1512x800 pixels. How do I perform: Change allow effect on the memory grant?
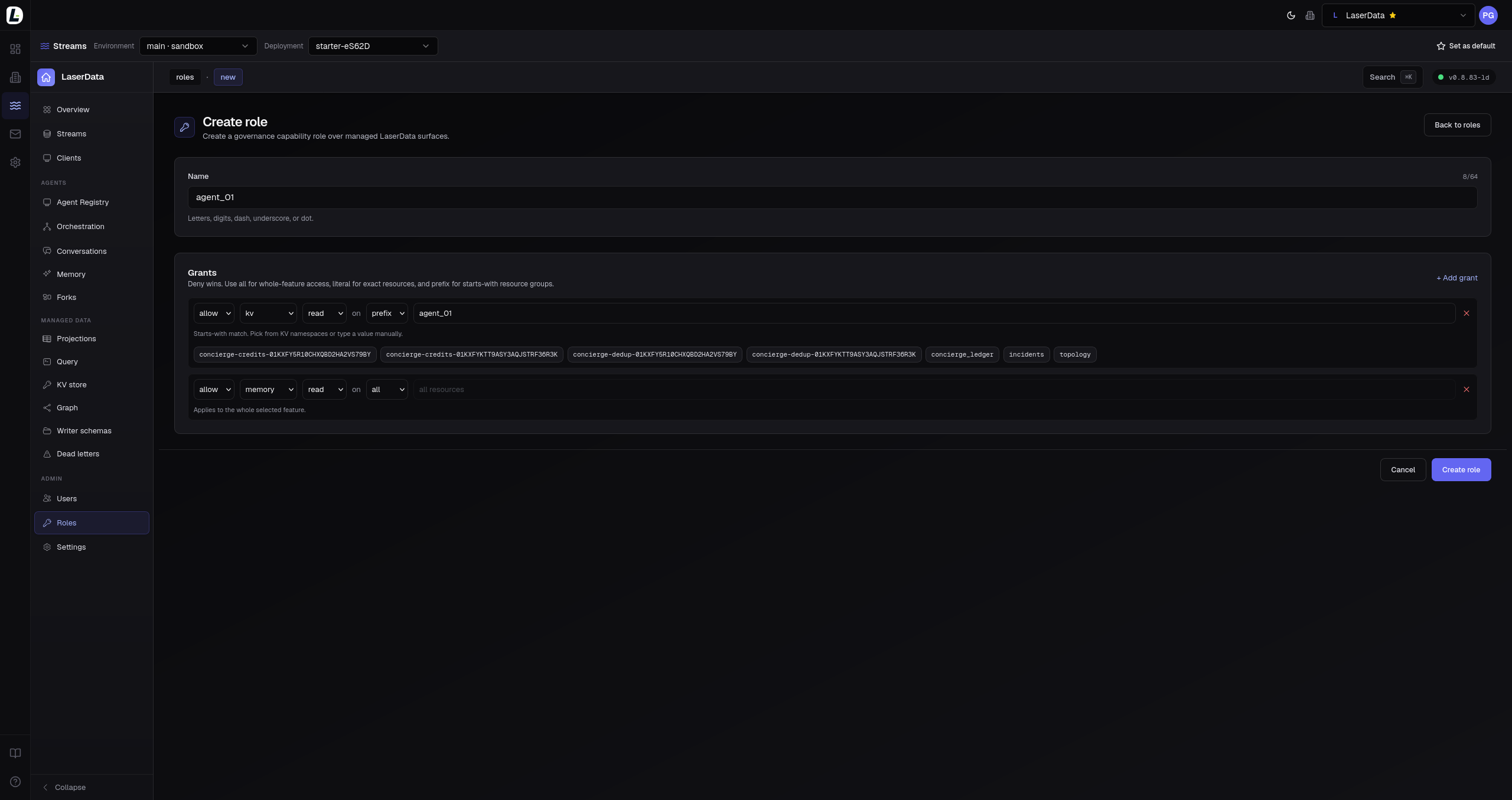click(x=214, y=390)
